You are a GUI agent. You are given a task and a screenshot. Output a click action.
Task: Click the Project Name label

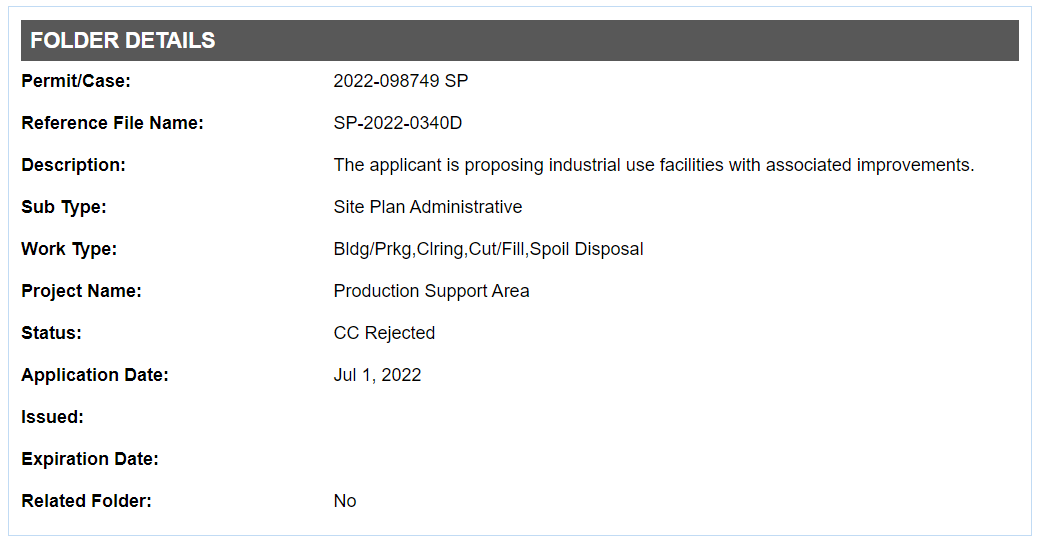(x=81, y=291)
